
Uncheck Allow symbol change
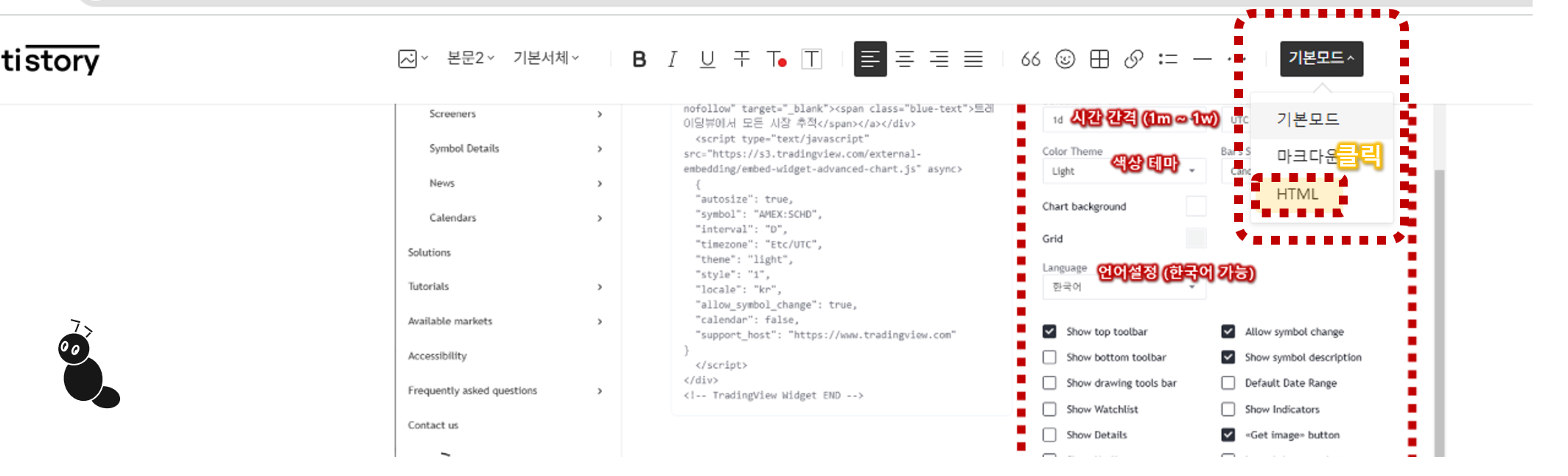pyautogui.click(x=1228, y=332)
